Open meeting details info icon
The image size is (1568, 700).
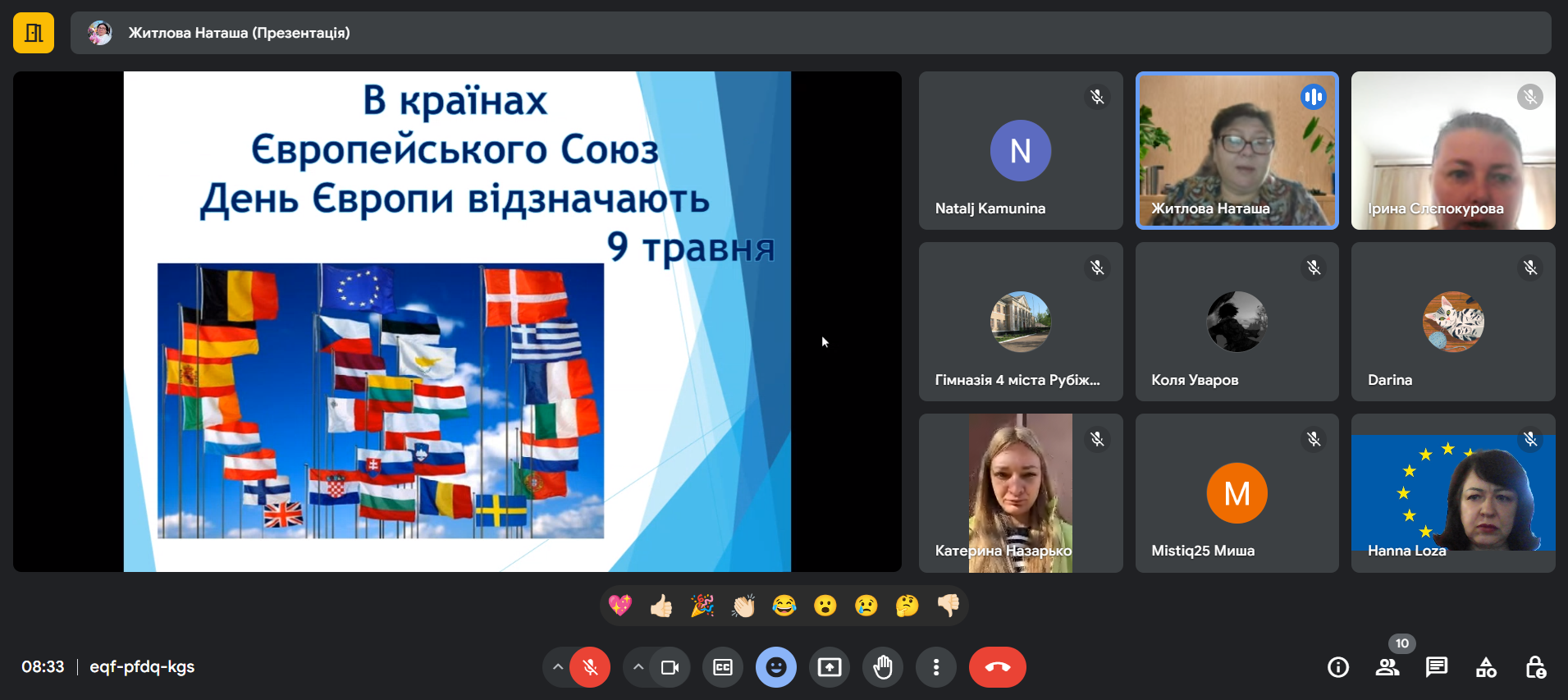pos(1337,667)
